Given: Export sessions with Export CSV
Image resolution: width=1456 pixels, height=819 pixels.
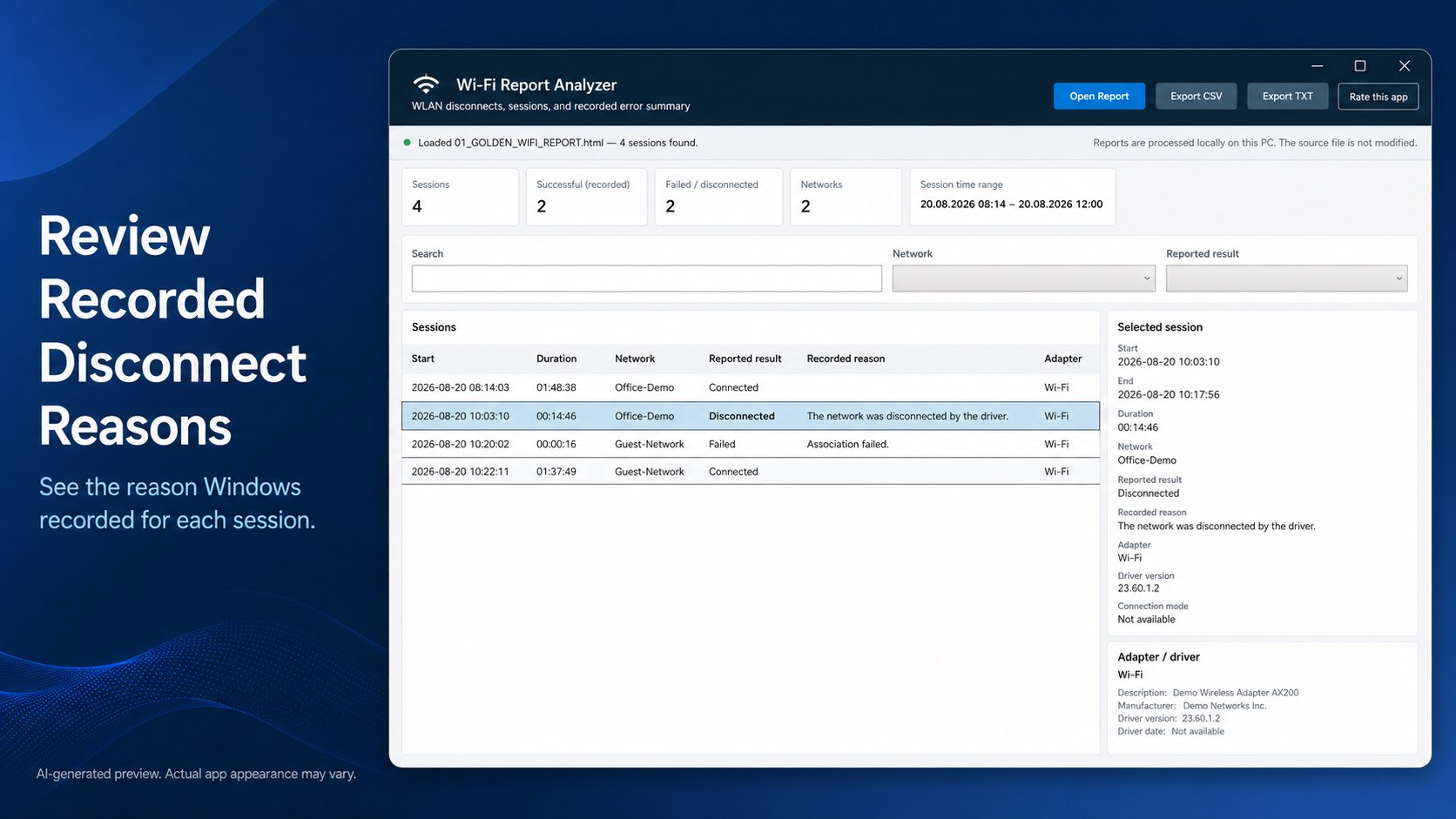Looking at the screenshot, I should point(1196,97).
